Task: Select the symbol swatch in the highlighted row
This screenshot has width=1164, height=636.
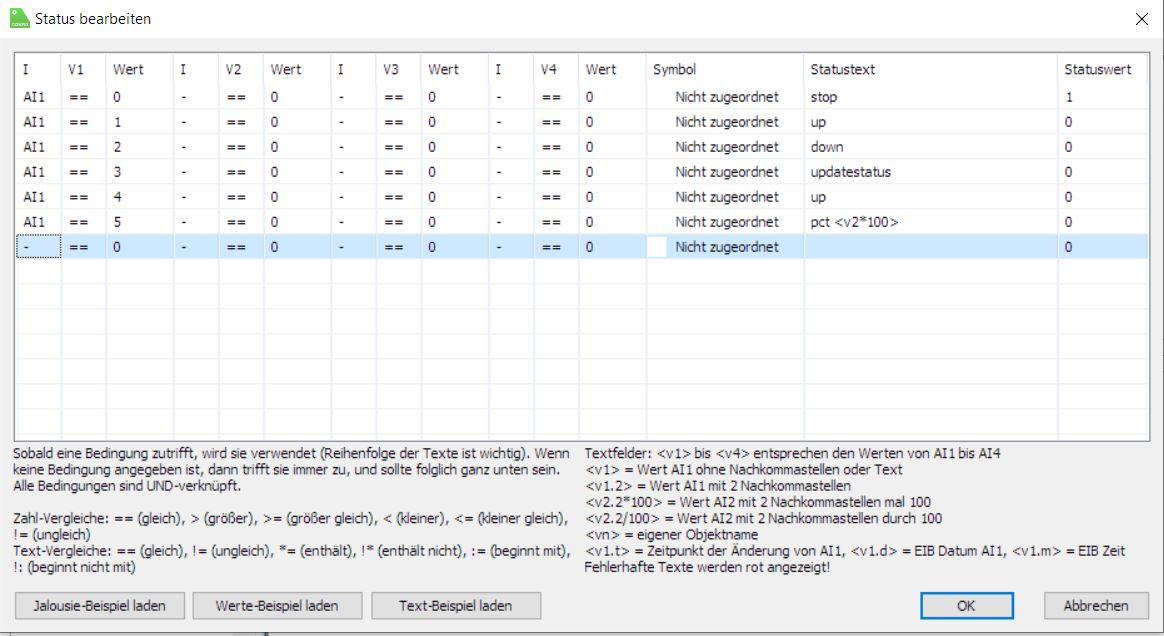Action: pyautogui.click(x=657, y=247)
